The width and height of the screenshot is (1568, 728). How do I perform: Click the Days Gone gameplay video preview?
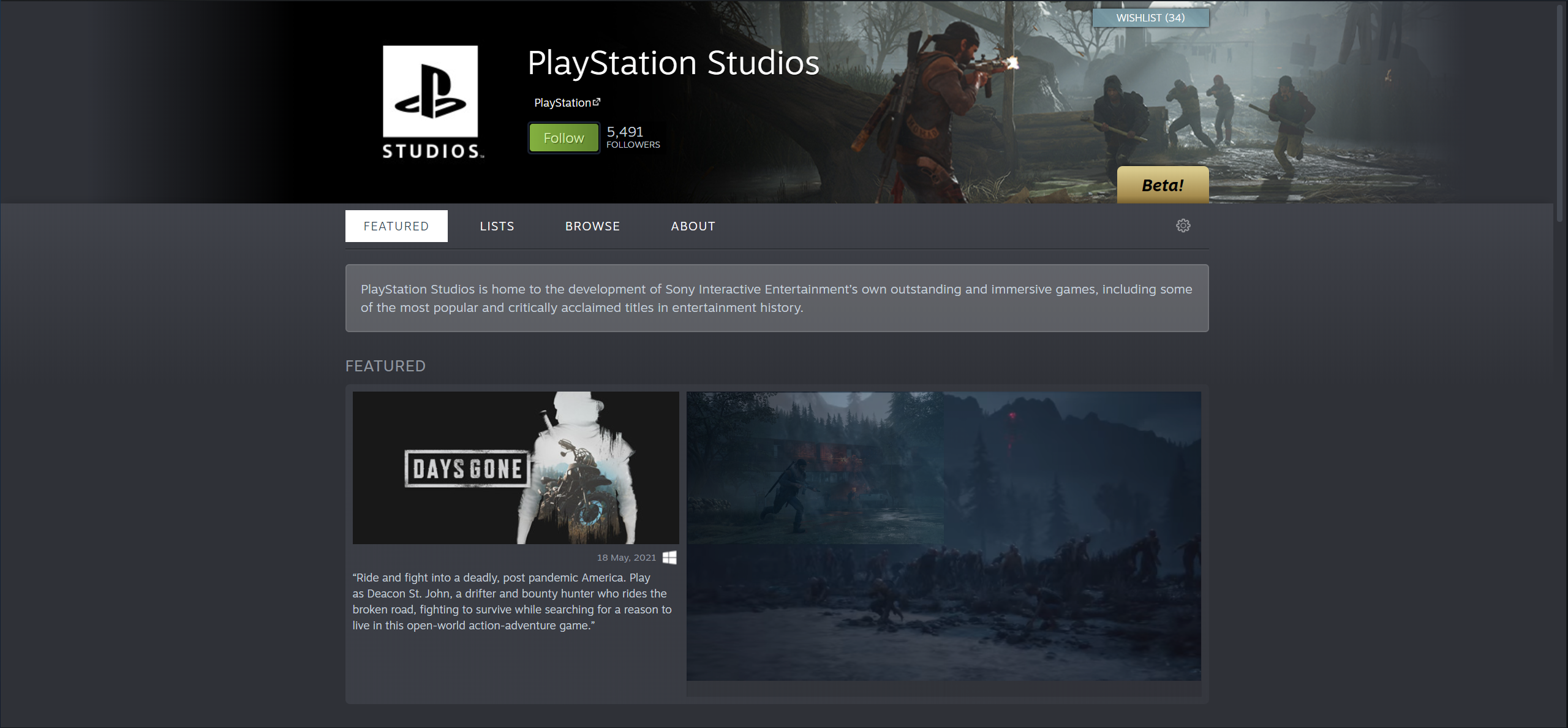click(x=943, y=536)
